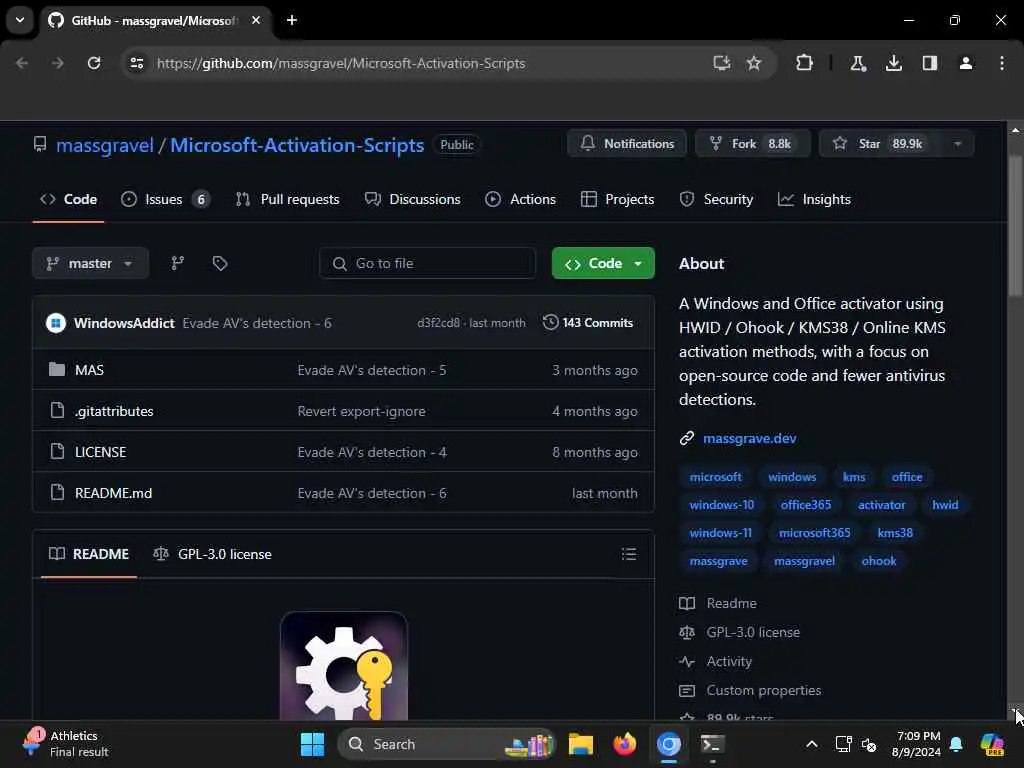Switch to the Code tab
Viewport: 1024px width, 768px height.
point(69,199)
